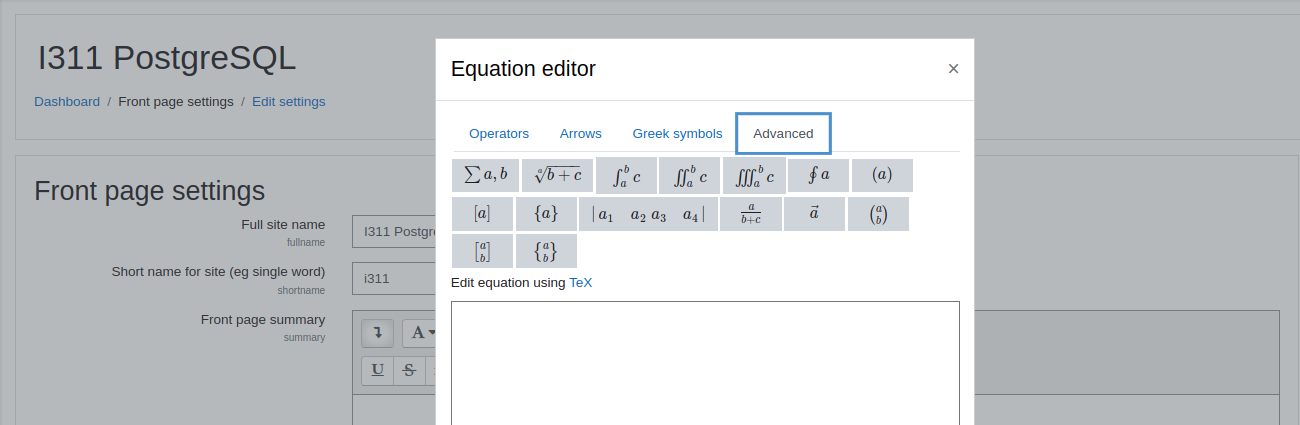This screenshot has width=1300, height=425.
Task: Switch to the Arrows tab
Action: click(581, 133)
